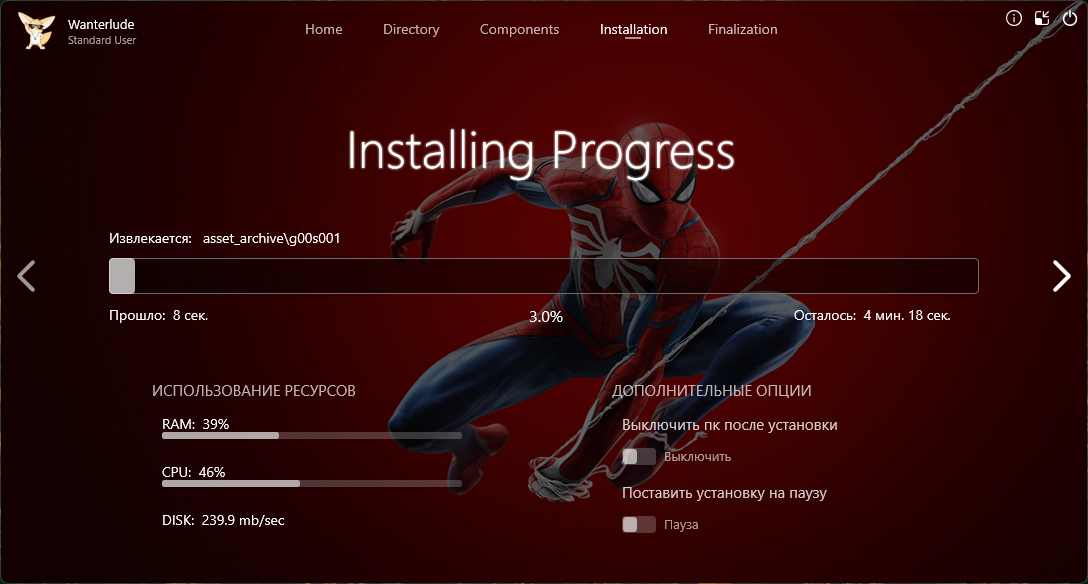This screenshot has height=584, width=1088.
Task: Click the shrink-window arrow icon
Action: (1042, 18)
